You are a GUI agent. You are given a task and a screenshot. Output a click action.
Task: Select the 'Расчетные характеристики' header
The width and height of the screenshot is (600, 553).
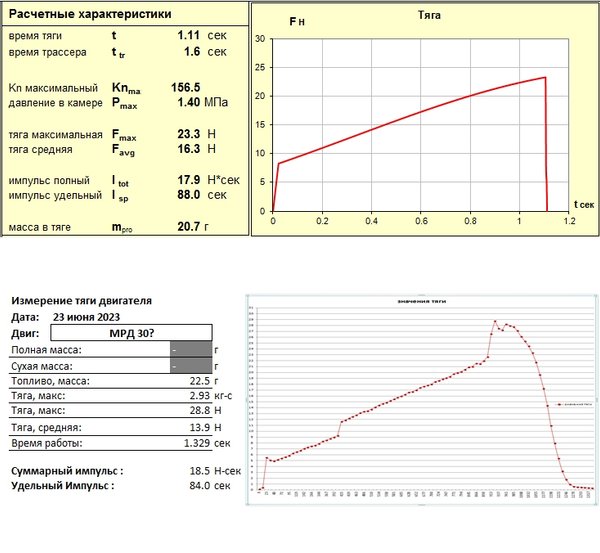point(89,15)
